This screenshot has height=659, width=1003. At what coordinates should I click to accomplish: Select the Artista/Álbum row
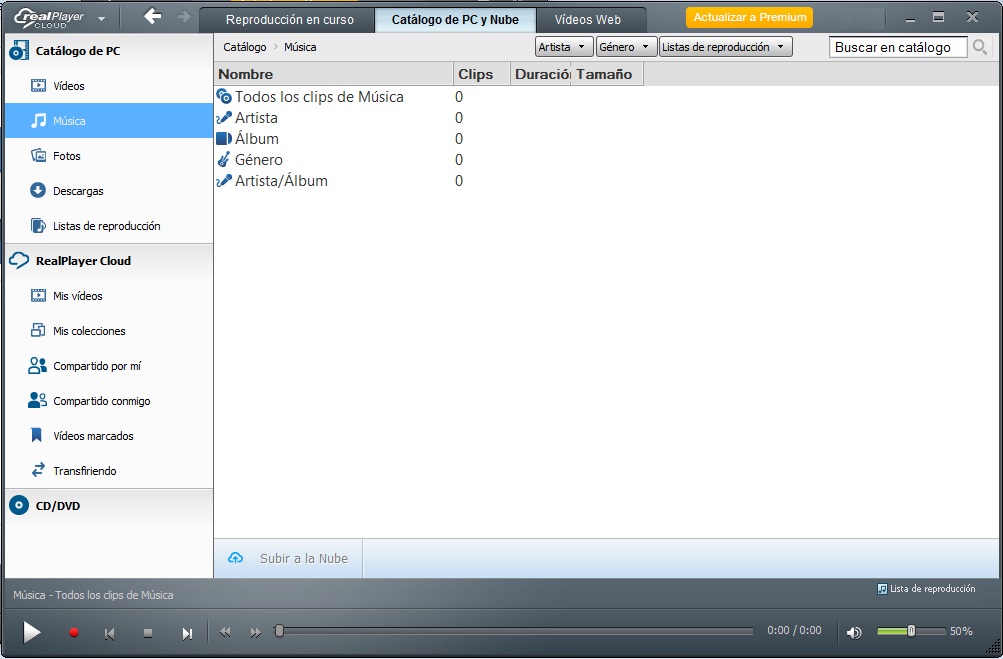pos(429,181)
